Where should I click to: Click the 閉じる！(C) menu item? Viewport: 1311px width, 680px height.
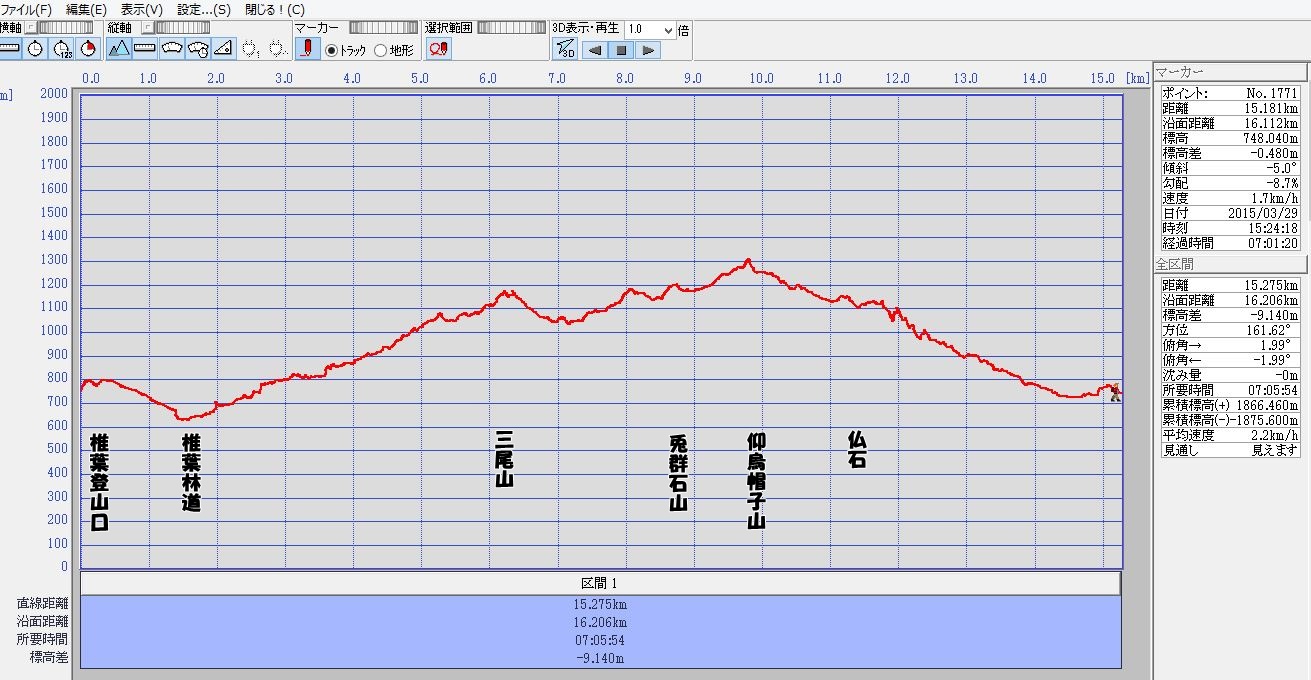click(x=274, y=9)
